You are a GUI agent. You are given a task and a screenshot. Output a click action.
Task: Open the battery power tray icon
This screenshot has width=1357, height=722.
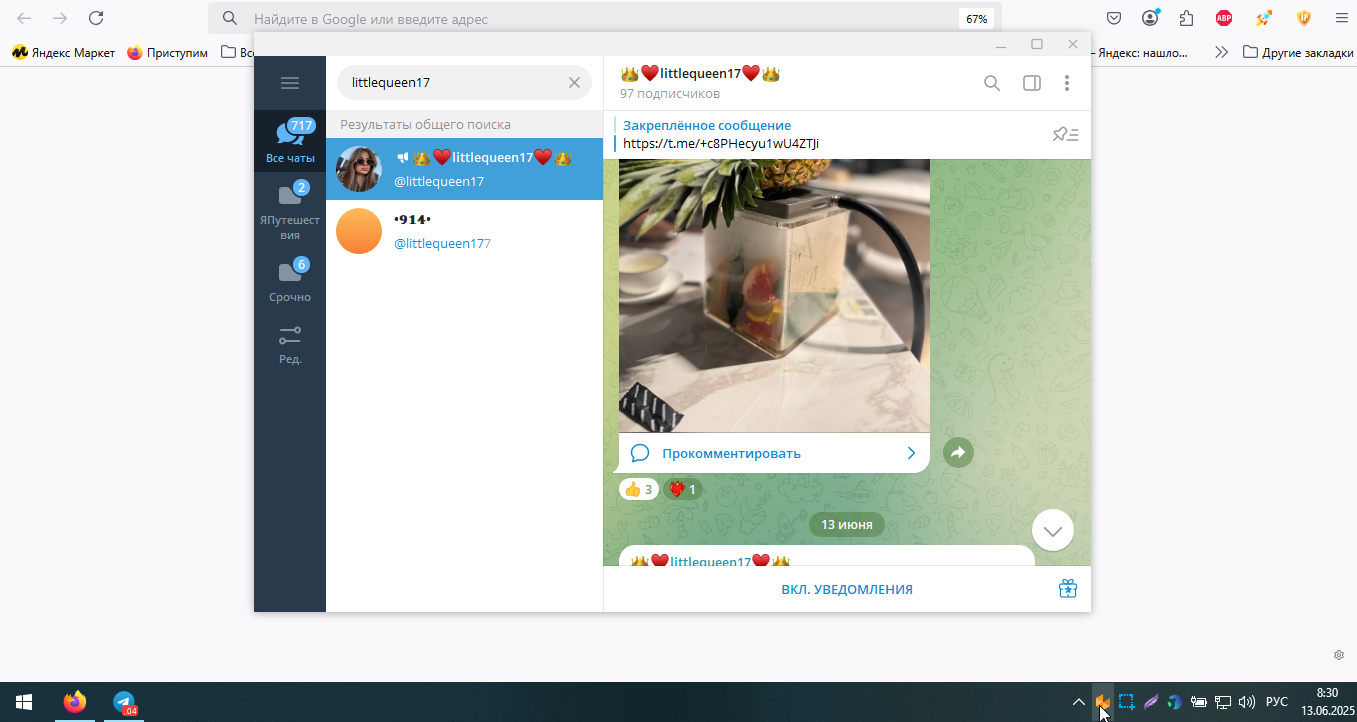point(1198,702)
